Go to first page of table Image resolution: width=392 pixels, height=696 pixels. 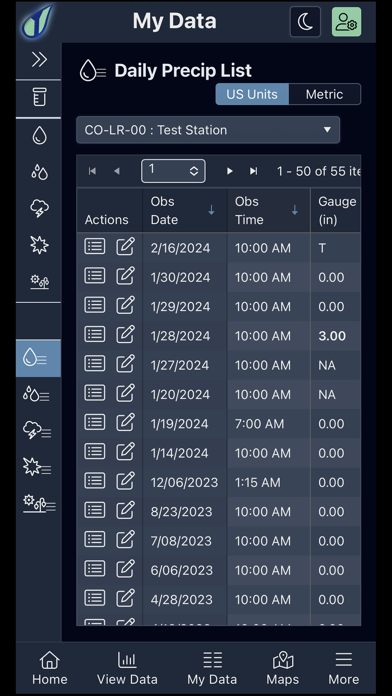pos(92,171)
